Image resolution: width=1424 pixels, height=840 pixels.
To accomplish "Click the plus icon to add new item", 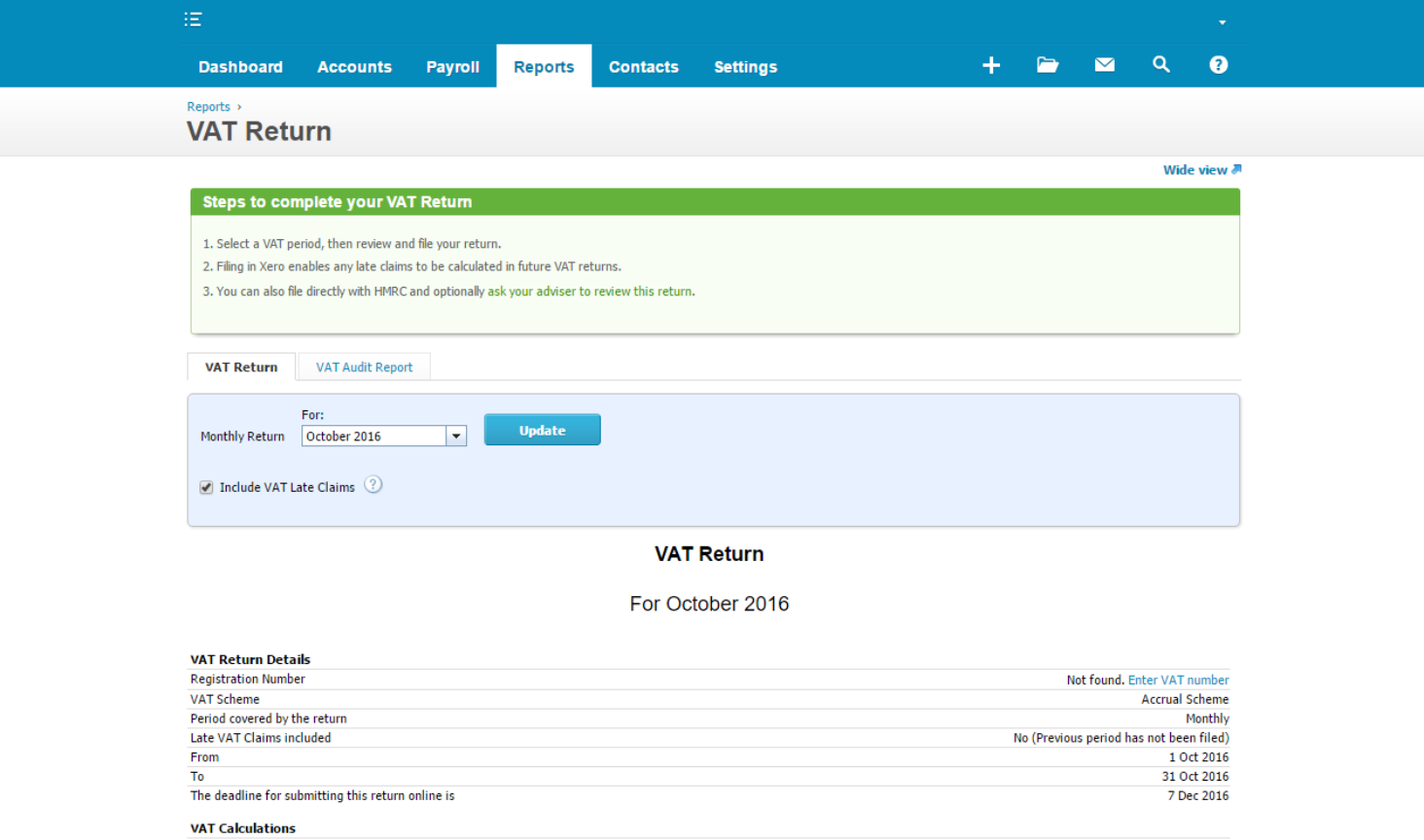I will pos(991,65).
